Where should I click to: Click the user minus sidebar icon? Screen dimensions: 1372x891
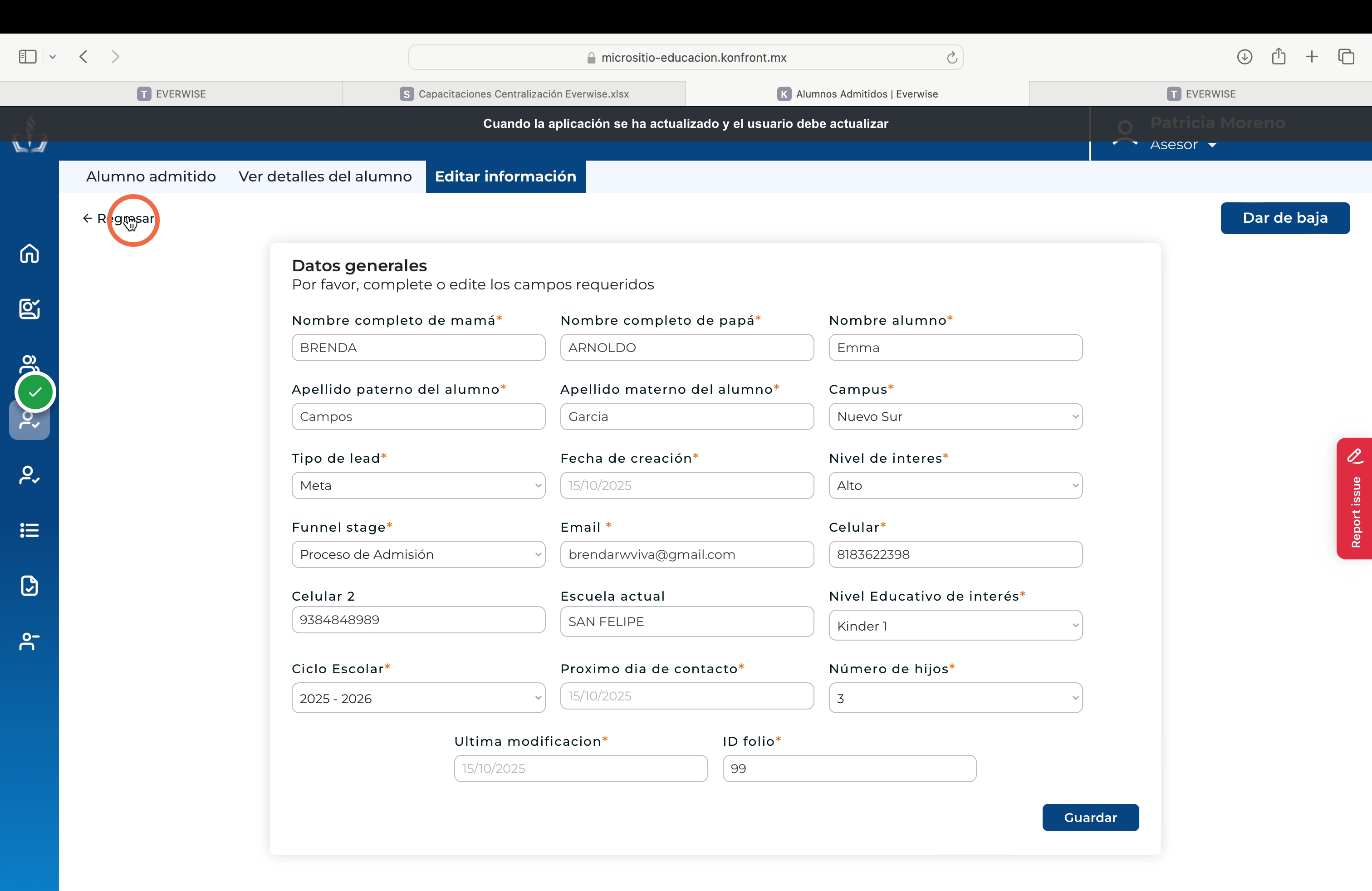29,641
